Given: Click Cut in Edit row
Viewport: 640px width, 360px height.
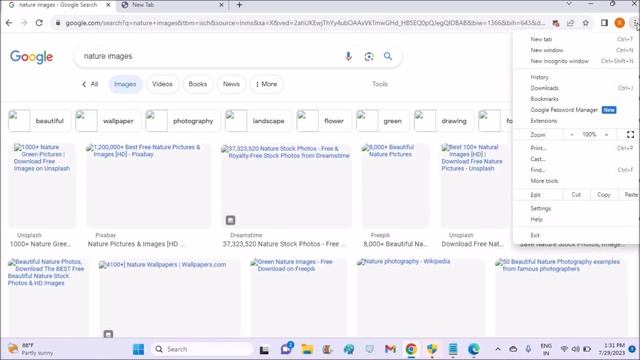Looking at the screenshot, I should click(x=576, y=195).
